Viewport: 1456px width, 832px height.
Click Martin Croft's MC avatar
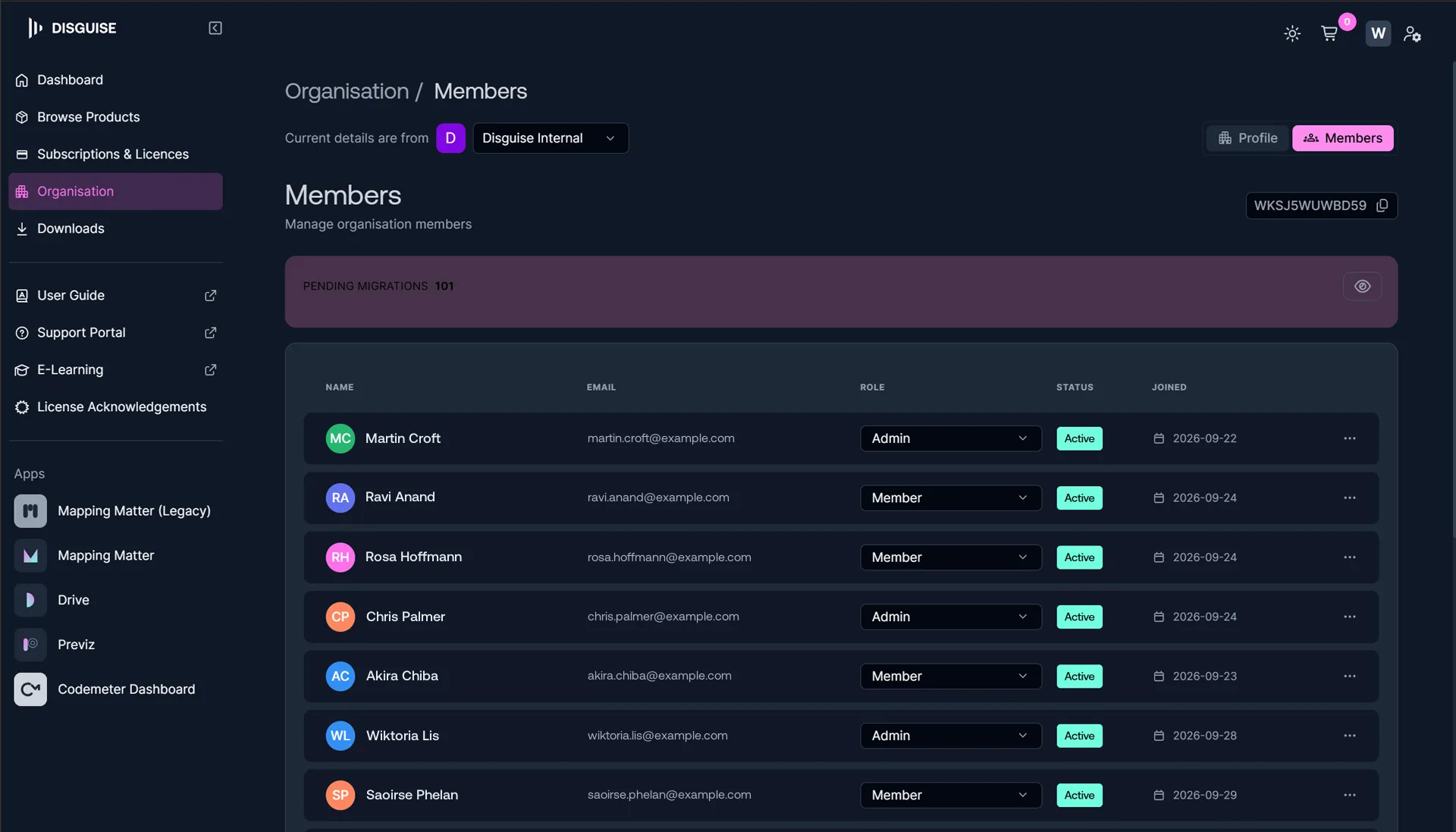coord(340,438)
